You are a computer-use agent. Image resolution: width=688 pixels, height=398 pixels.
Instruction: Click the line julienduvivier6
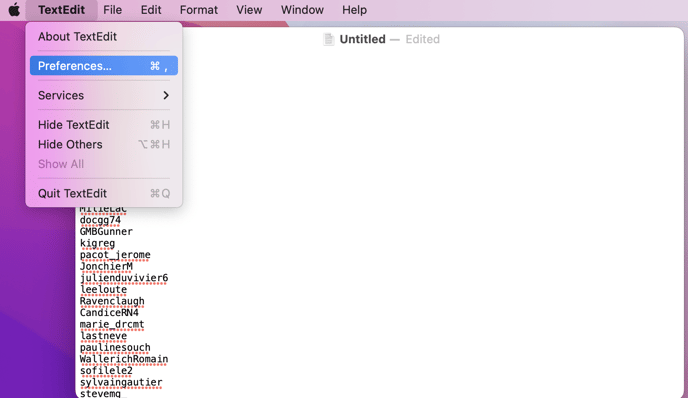click(x=124, y=278)
